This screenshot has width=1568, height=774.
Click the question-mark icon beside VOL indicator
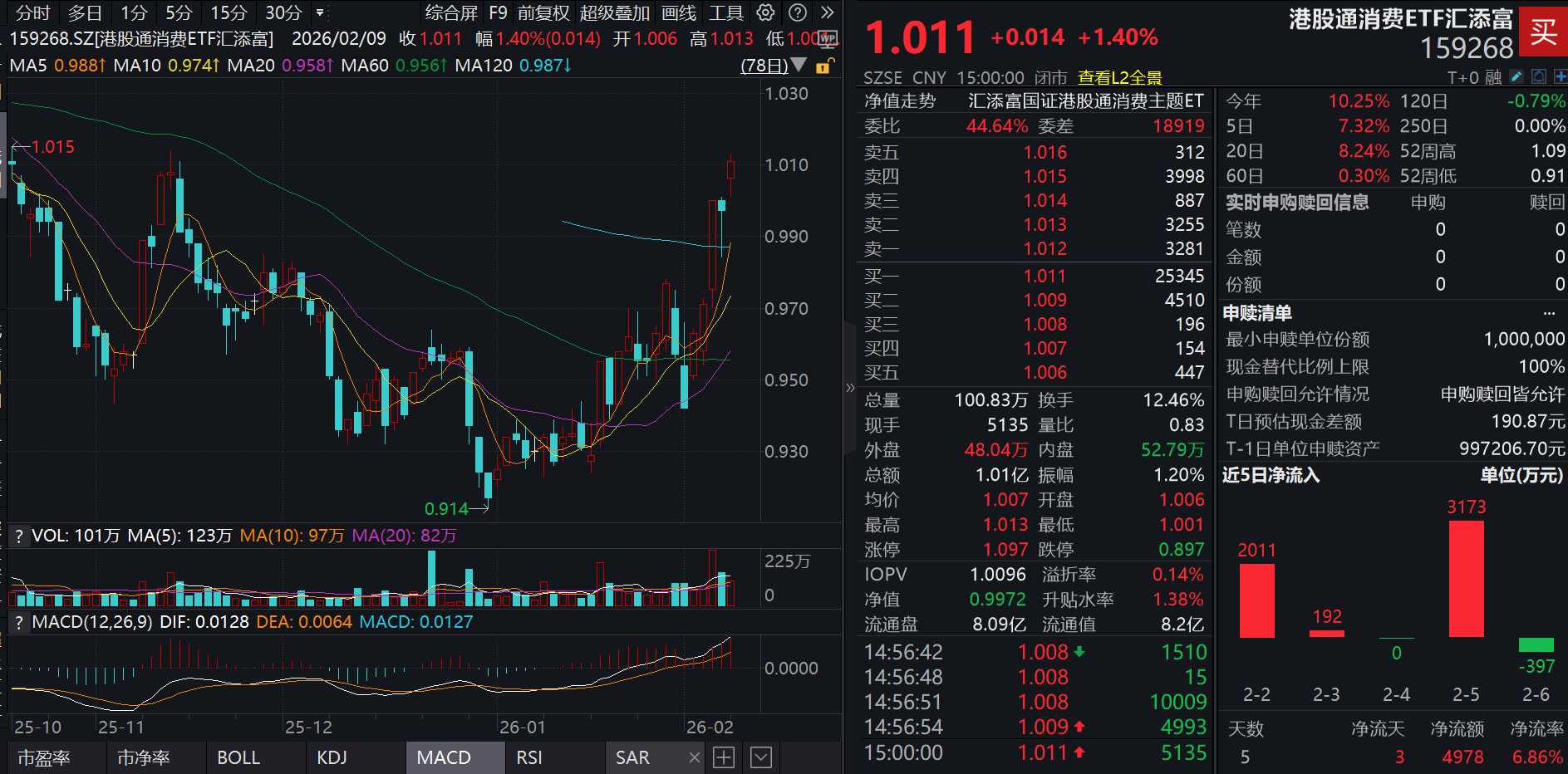tap(18, 536)
